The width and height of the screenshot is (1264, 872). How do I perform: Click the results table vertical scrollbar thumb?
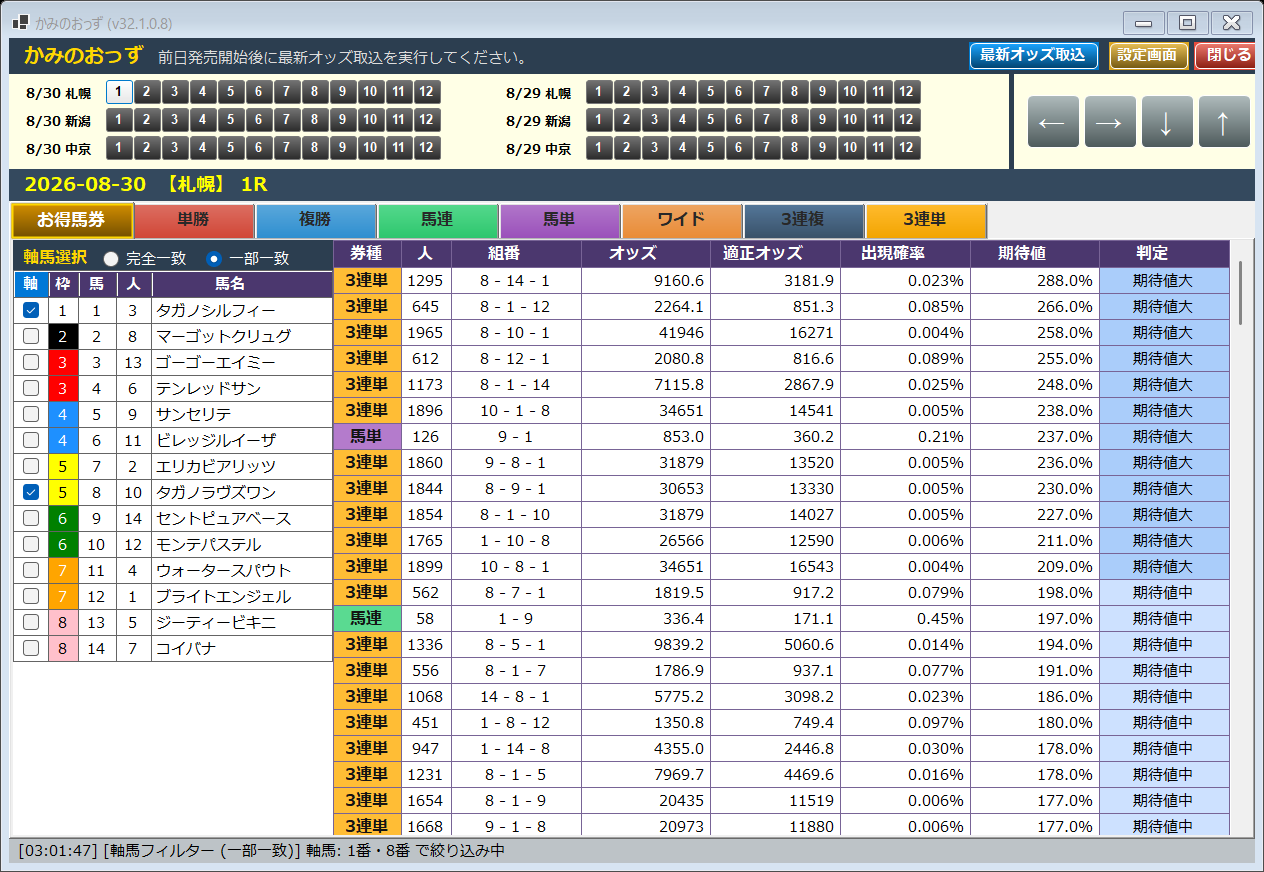[1241, 292]
